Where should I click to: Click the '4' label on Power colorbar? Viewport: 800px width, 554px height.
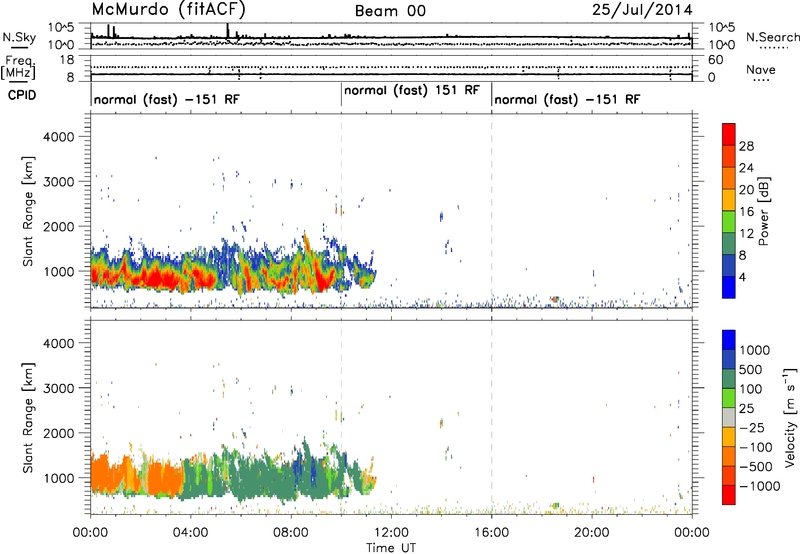coord(743,277)
